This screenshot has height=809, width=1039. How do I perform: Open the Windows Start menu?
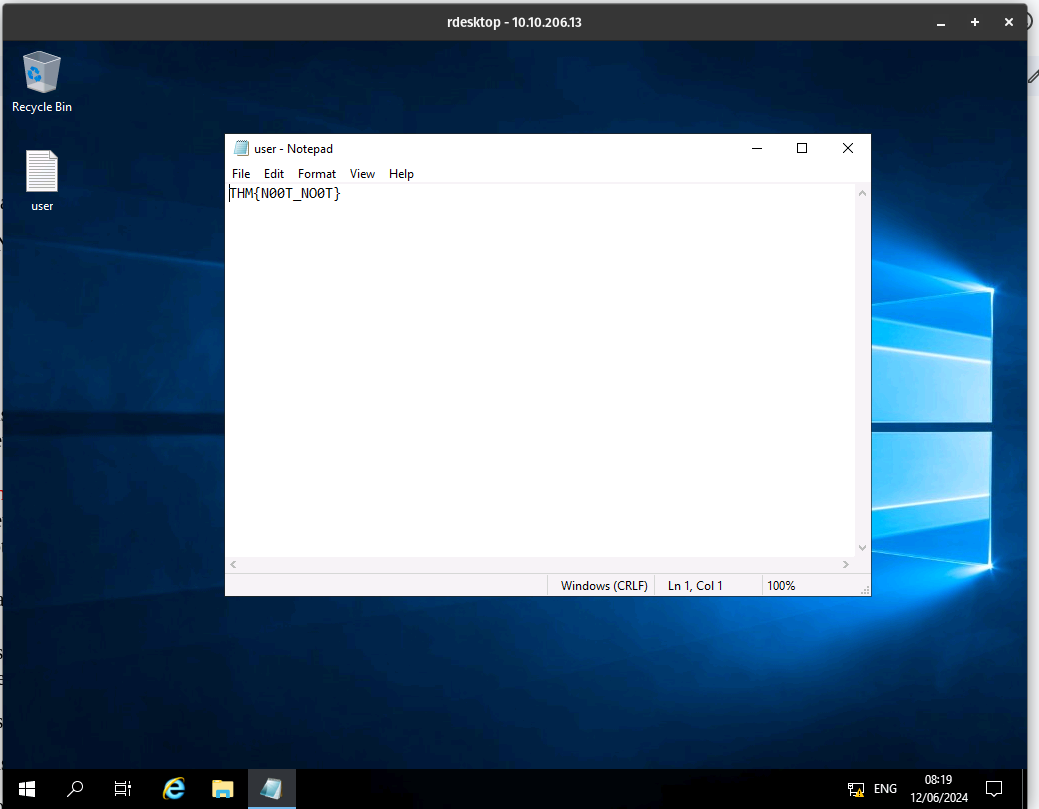click(x=27, y=788)
